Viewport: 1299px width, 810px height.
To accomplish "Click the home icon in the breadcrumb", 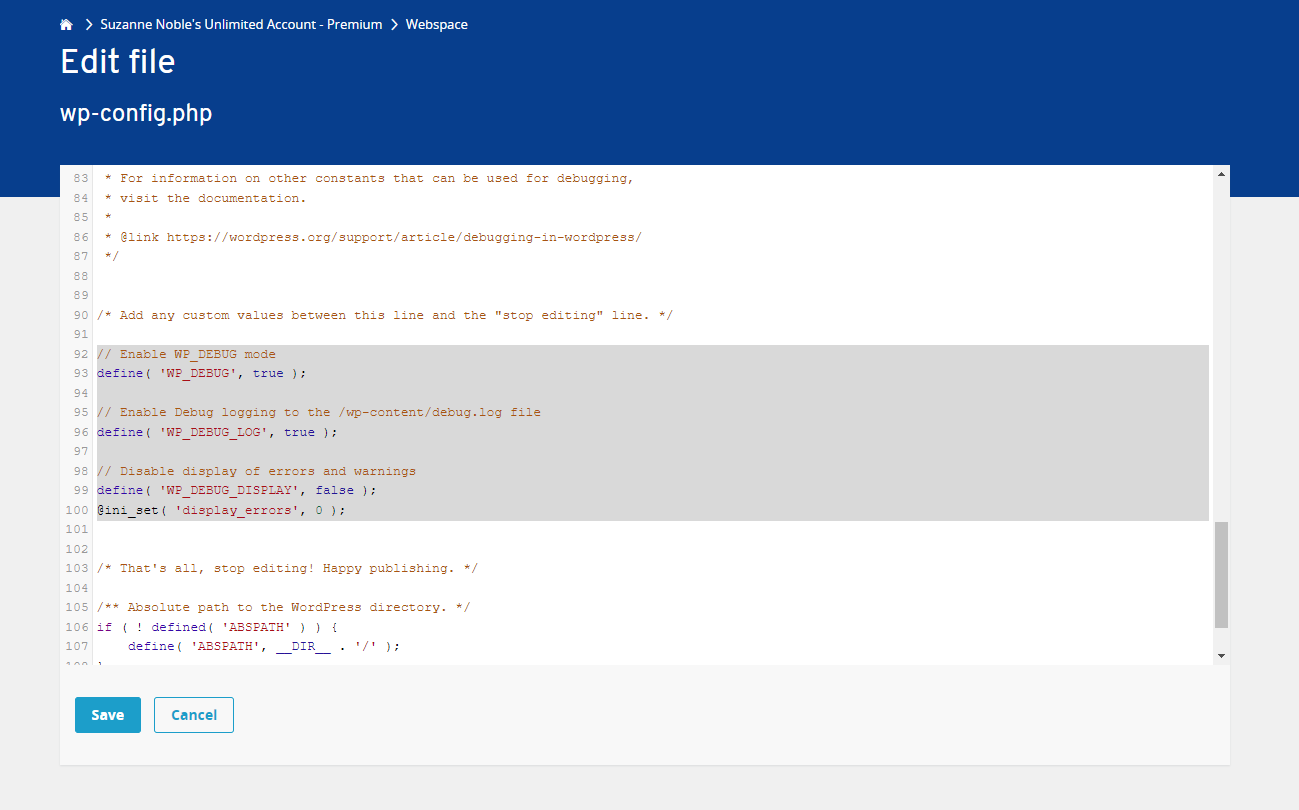I will (67, 24).
